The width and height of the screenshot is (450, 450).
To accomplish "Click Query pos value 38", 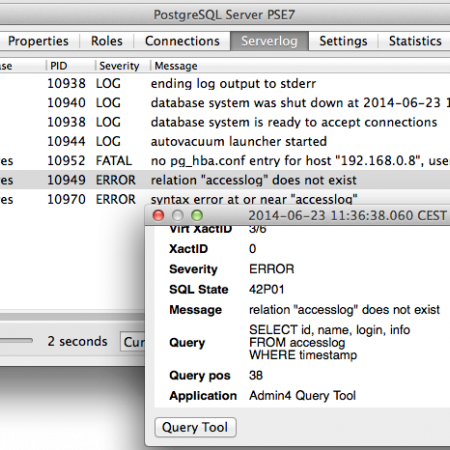I will (256, 375).
